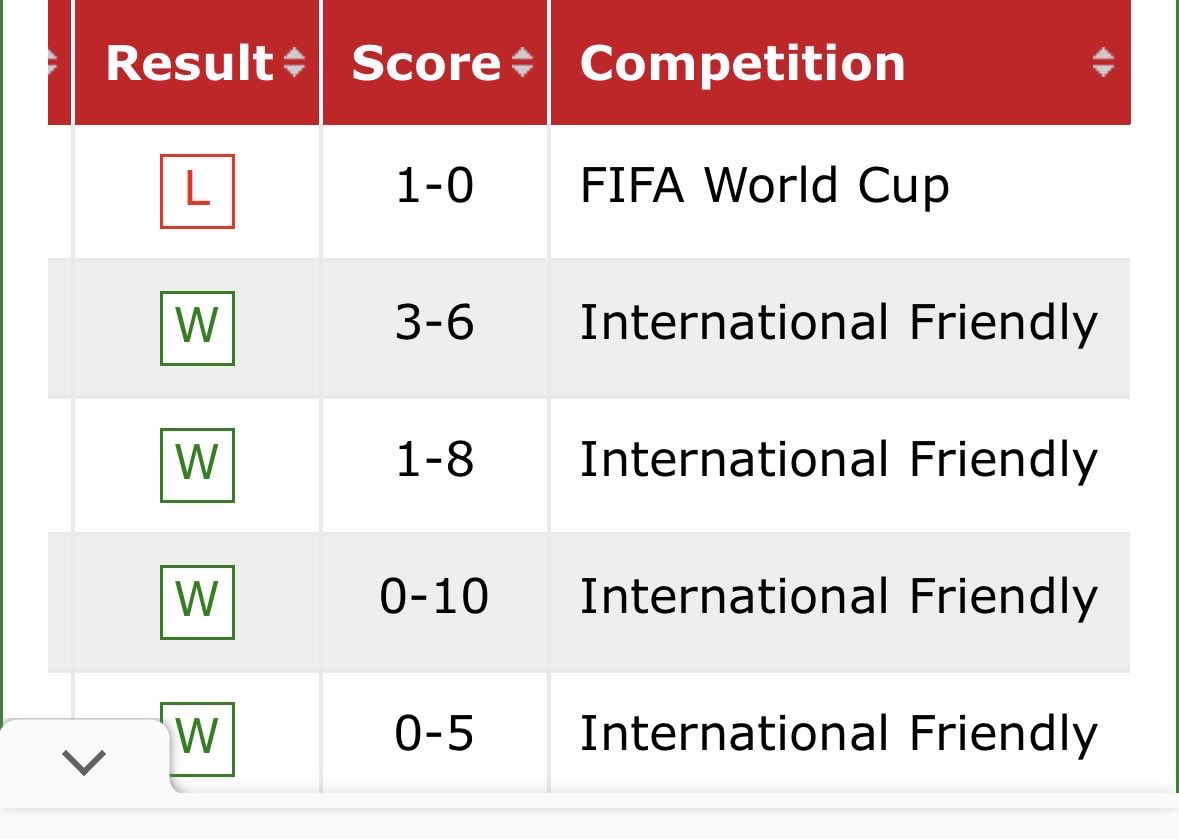Sort table by Competition column arrows

tap(1103, 62)
